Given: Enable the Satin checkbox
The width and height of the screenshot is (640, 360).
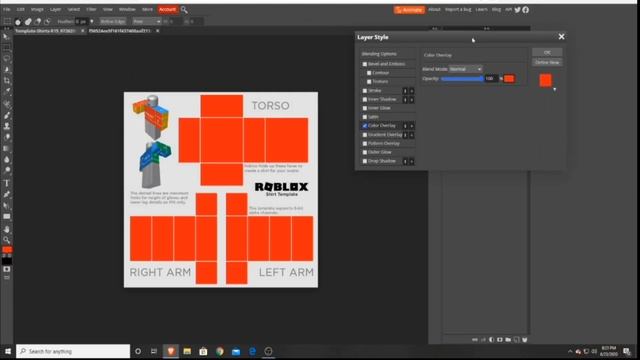Looking at the screenshot, I should 365,117.
